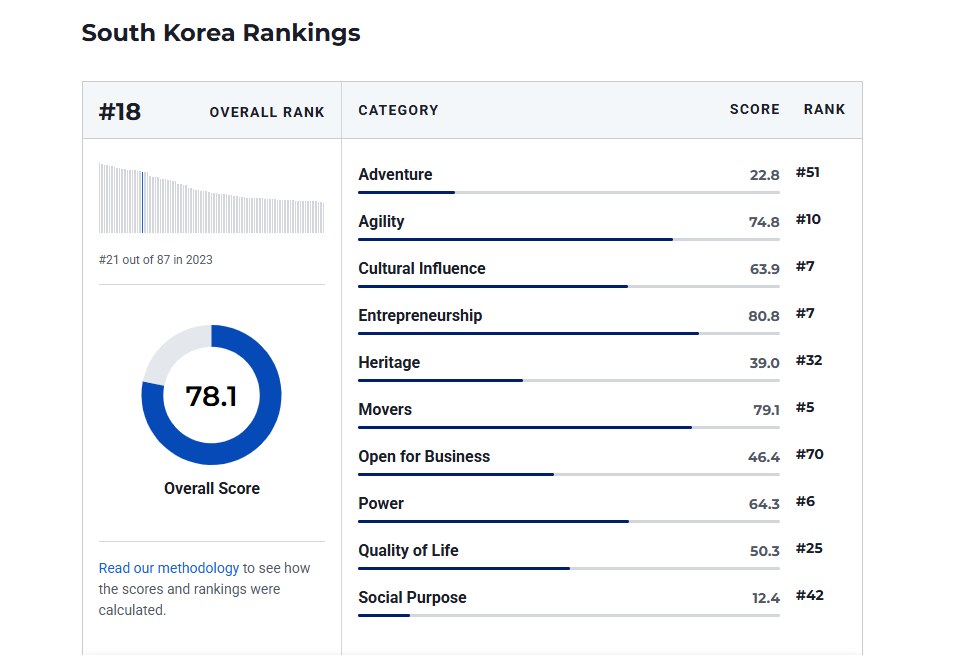Click the blue highlighted bar in ranking histogram
Screen dimensions: 957x655
click(143, 202)
